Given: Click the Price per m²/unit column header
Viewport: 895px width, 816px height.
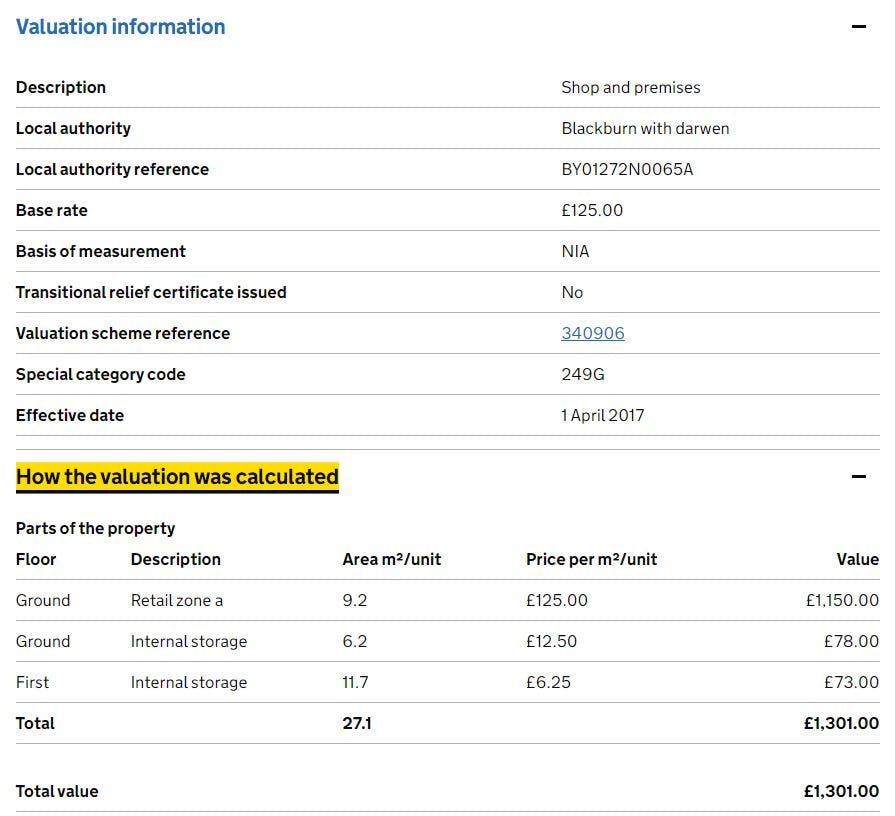Looking at the screenshot, I should [591, 559].
